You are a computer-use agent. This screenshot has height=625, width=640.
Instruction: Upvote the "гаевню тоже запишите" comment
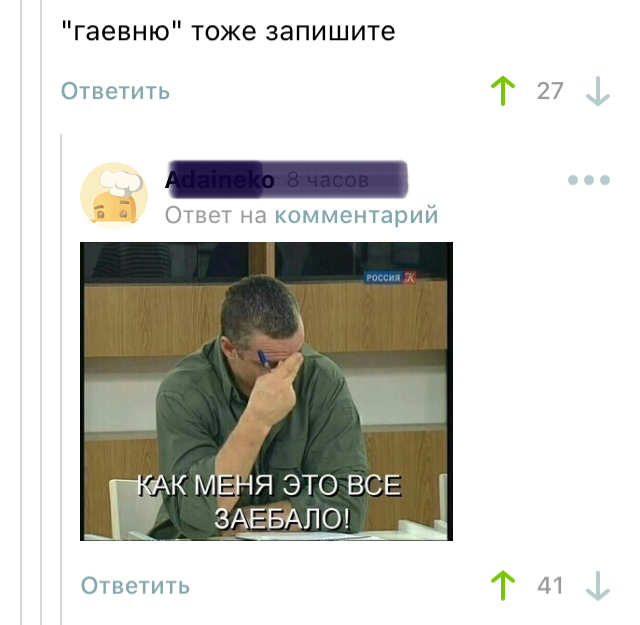(503, 91)
